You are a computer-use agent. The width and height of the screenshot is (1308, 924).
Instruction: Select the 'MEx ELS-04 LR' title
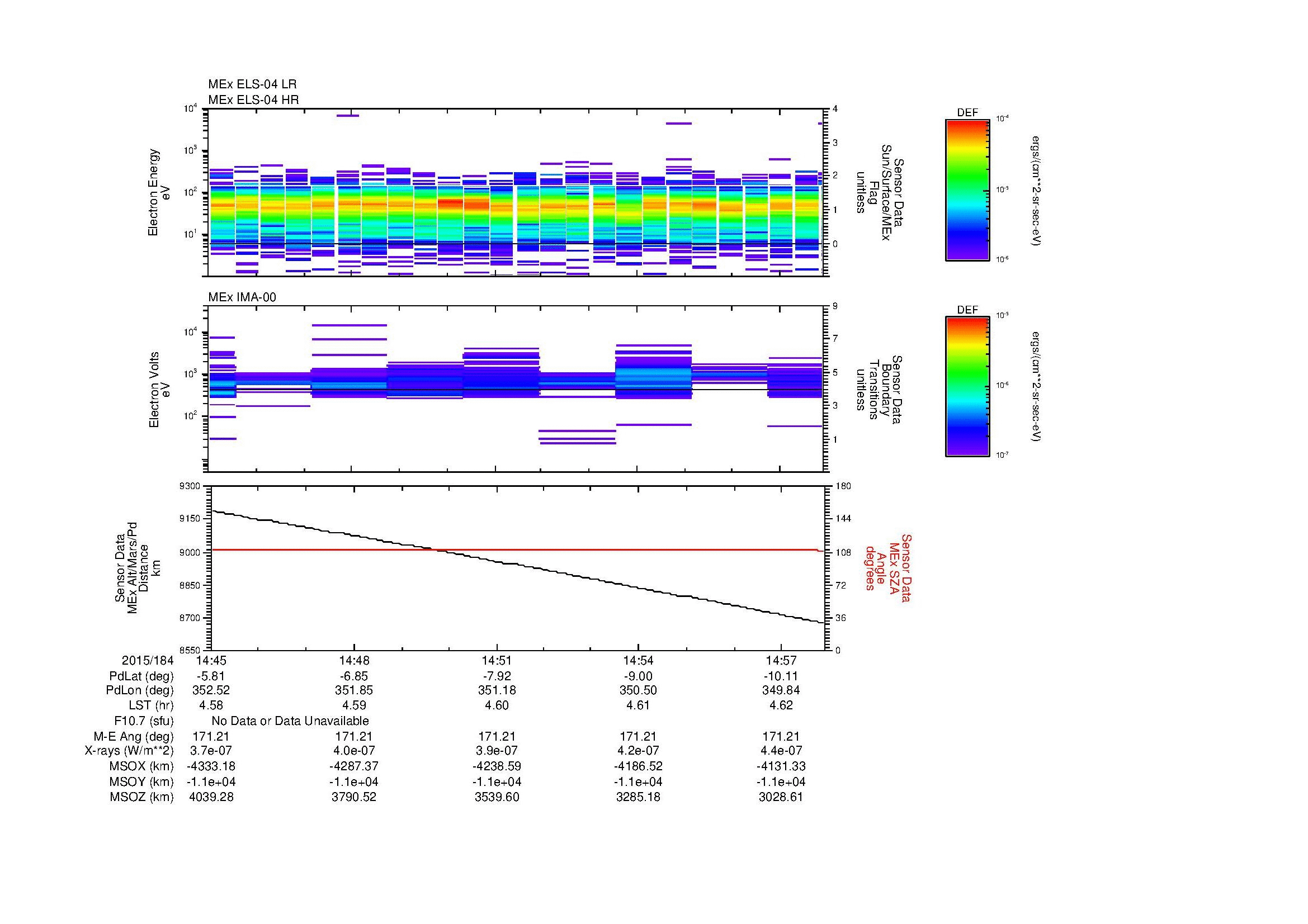pyautogui.click(x=252, y=84)
